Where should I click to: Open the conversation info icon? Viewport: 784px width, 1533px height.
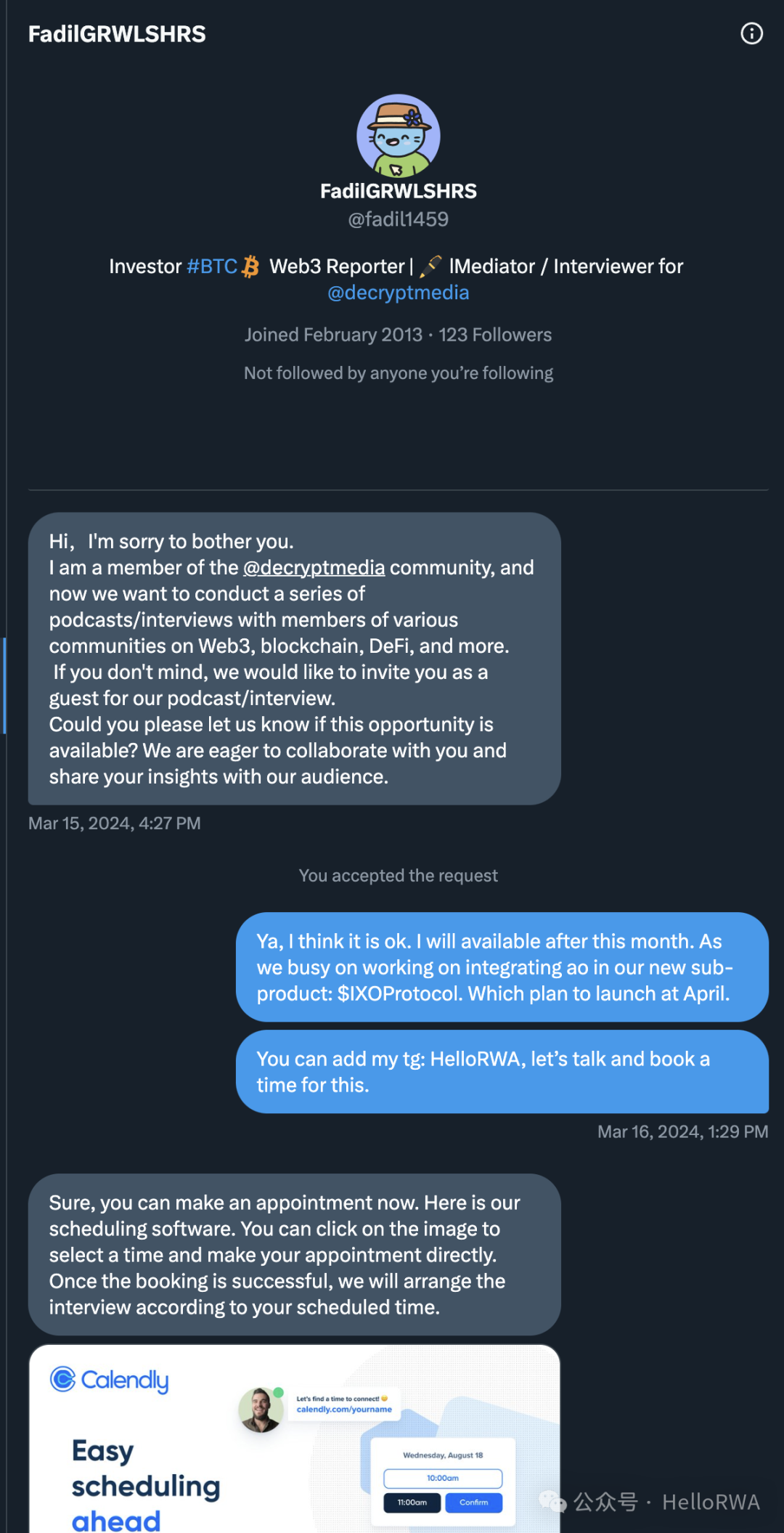(751, 33)
